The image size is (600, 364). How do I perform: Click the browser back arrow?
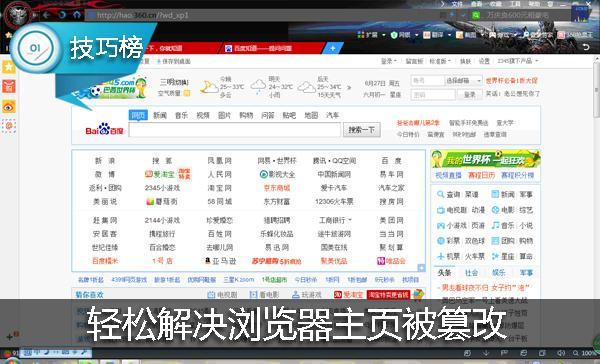(x=47, y=15)
